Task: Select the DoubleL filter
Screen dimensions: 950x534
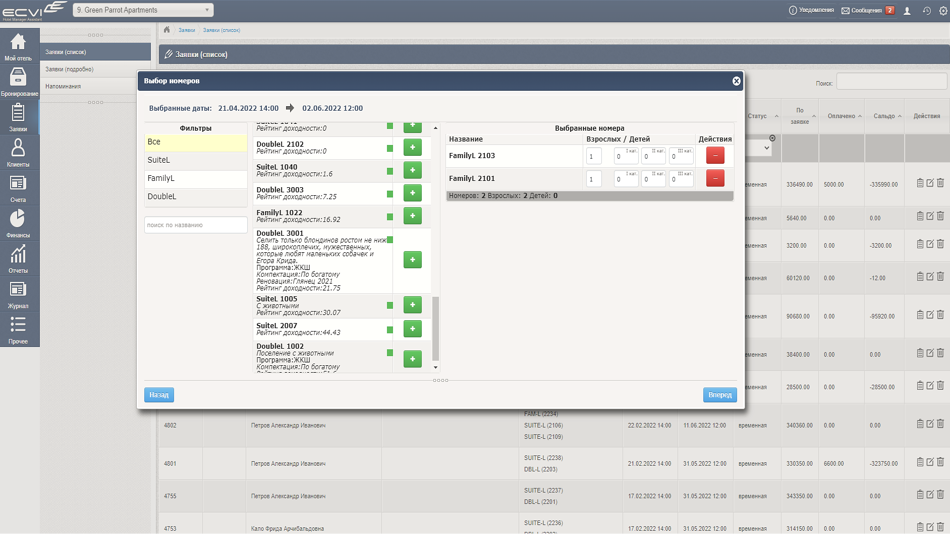Action: coord(196,196)
